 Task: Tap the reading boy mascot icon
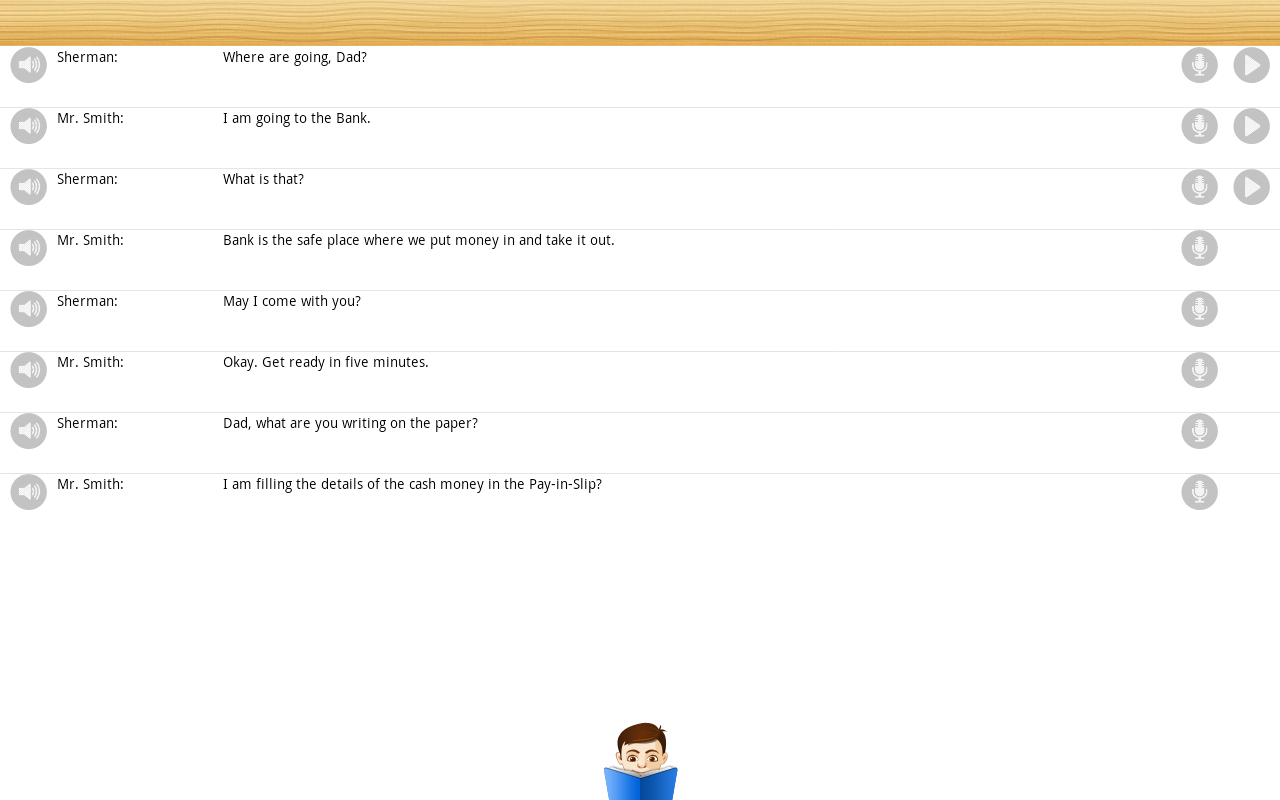[x=641, y=761]
